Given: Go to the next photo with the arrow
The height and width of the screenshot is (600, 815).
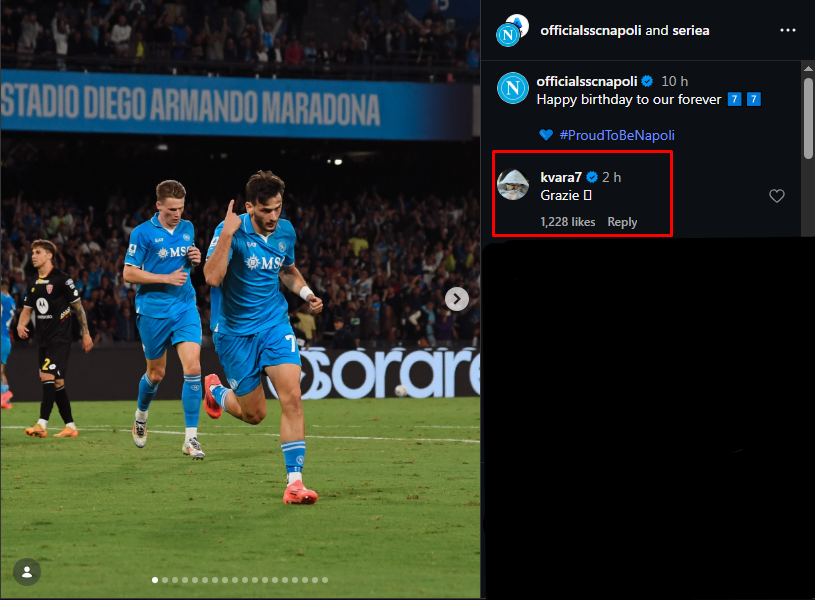Looking at the screenshot, I should pos(457,299).
